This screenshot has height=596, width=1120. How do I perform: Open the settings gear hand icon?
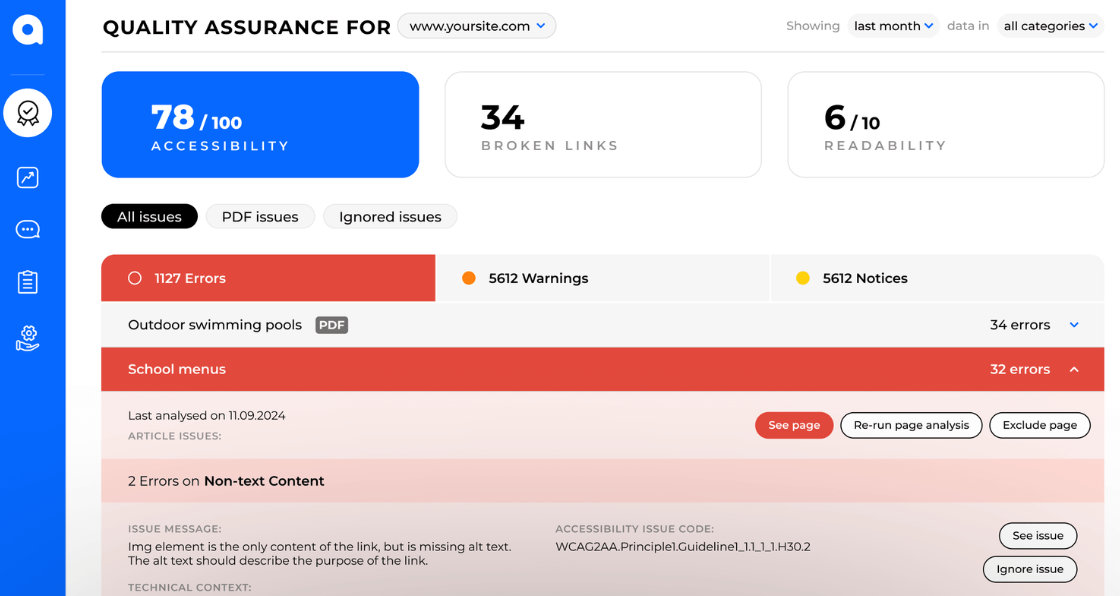point(28,338)
